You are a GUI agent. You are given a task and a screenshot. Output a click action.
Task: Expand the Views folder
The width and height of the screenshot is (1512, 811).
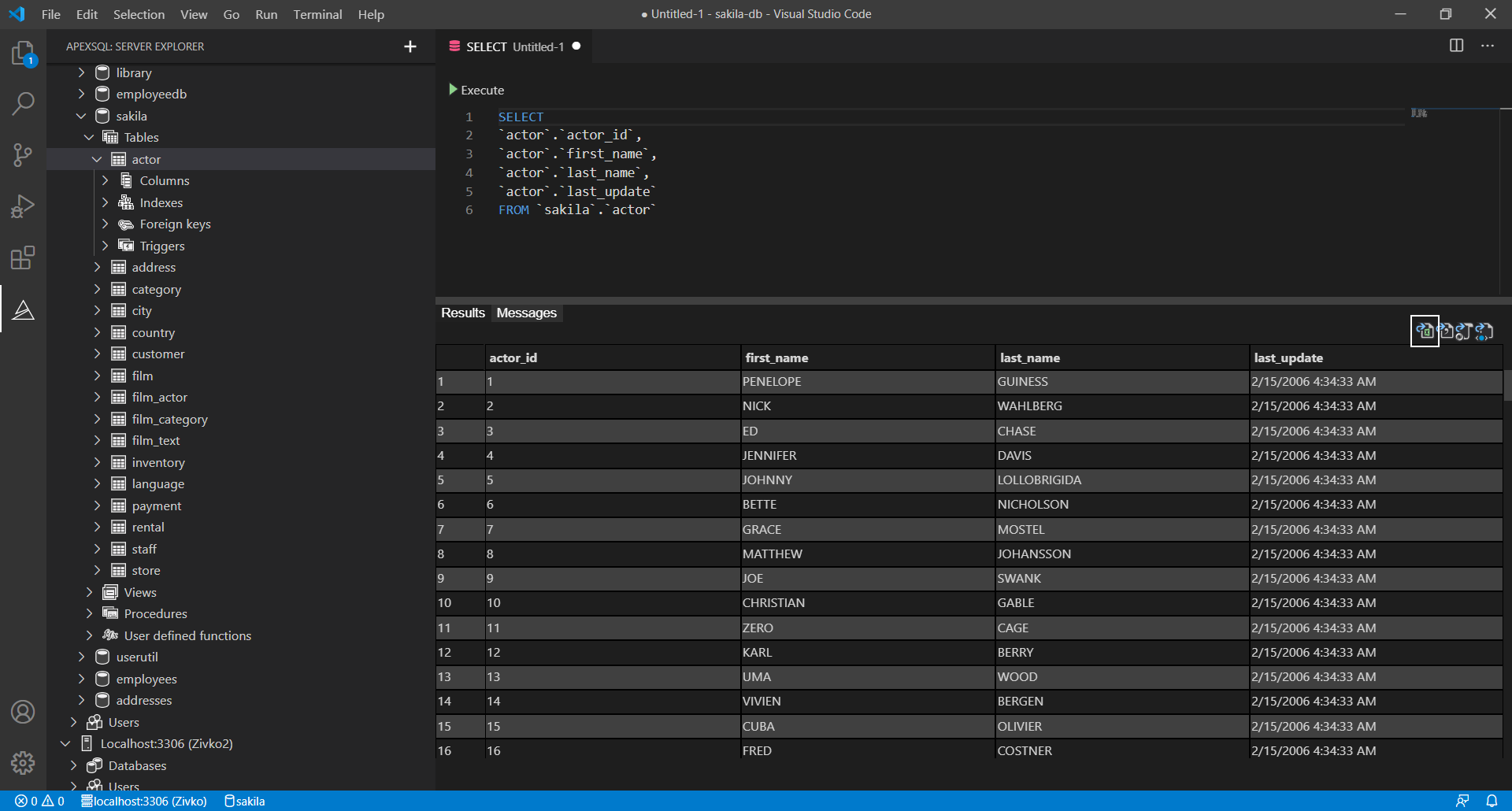pos(89,592)
